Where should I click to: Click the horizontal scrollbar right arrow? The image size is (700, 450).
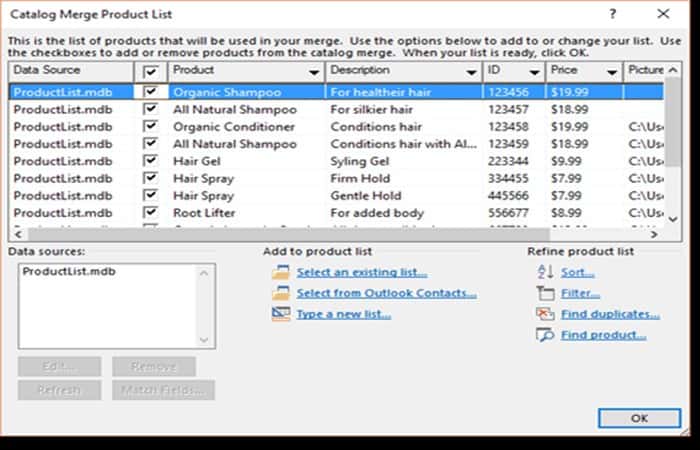click(654, 234)
